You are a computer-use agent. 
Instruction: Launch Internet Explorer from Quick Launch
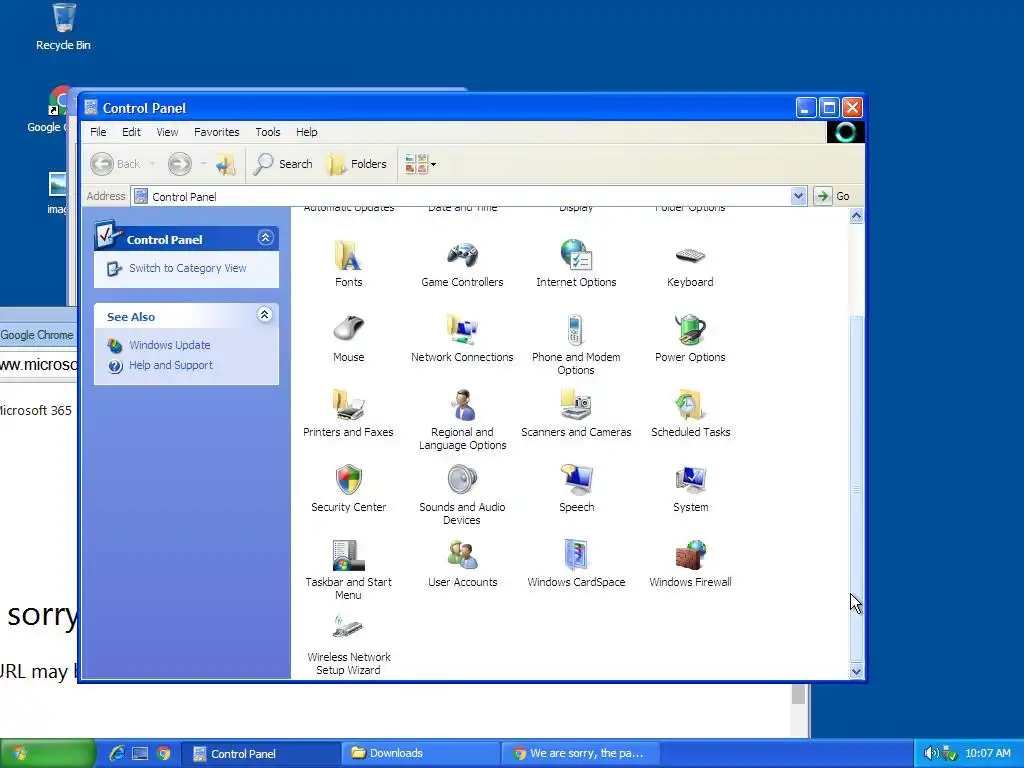[x=117, y=754]
